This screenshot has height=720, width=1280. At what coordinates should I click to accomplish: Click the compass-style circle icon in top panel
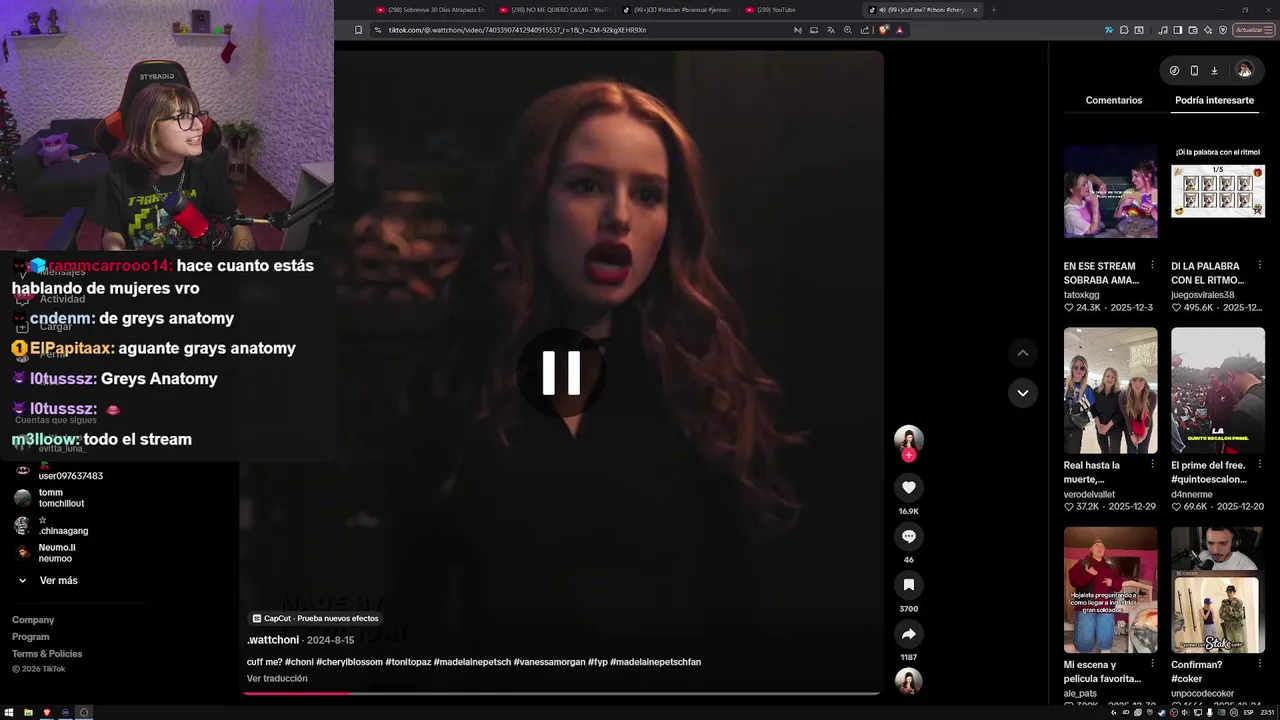click(1174, 70)
